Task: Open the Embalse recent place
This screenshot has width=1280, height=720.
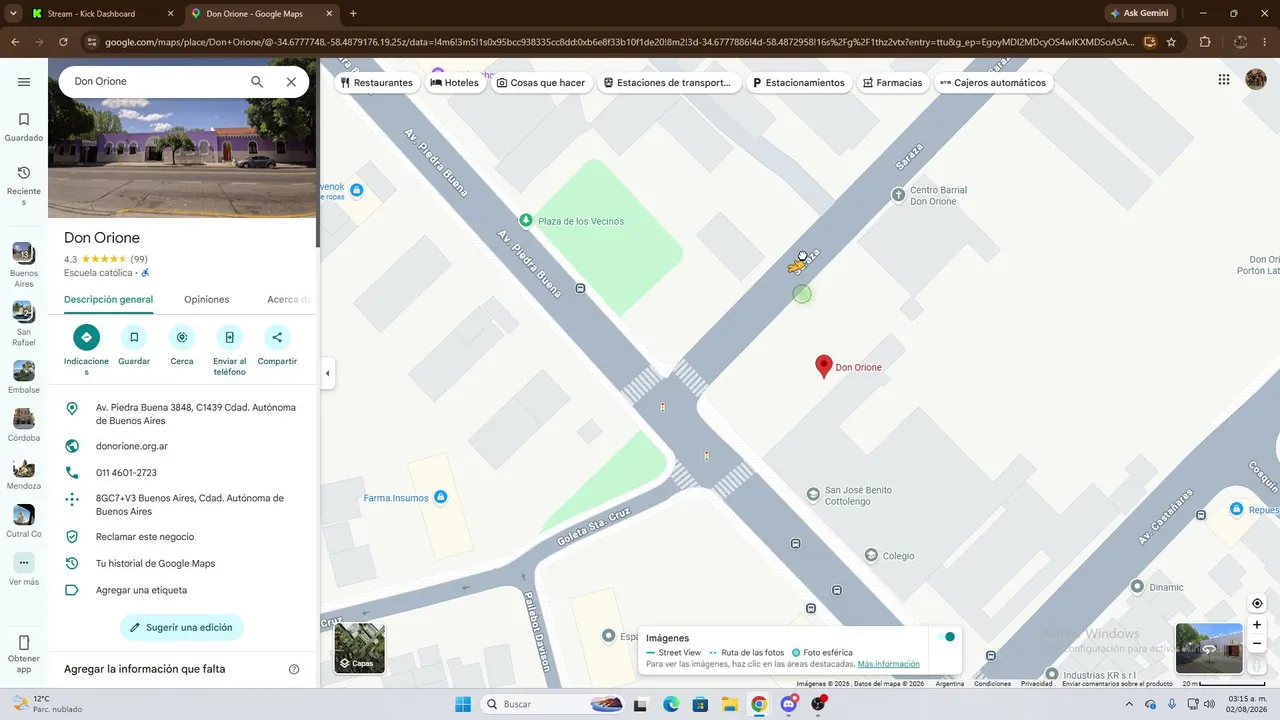Action: coord(24,377)
